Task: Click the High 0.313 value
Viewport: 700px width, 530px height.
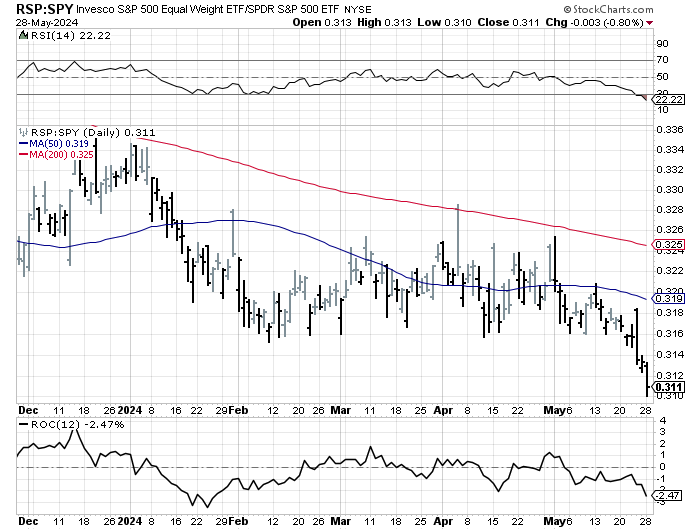Action: [x=384, y=22]
